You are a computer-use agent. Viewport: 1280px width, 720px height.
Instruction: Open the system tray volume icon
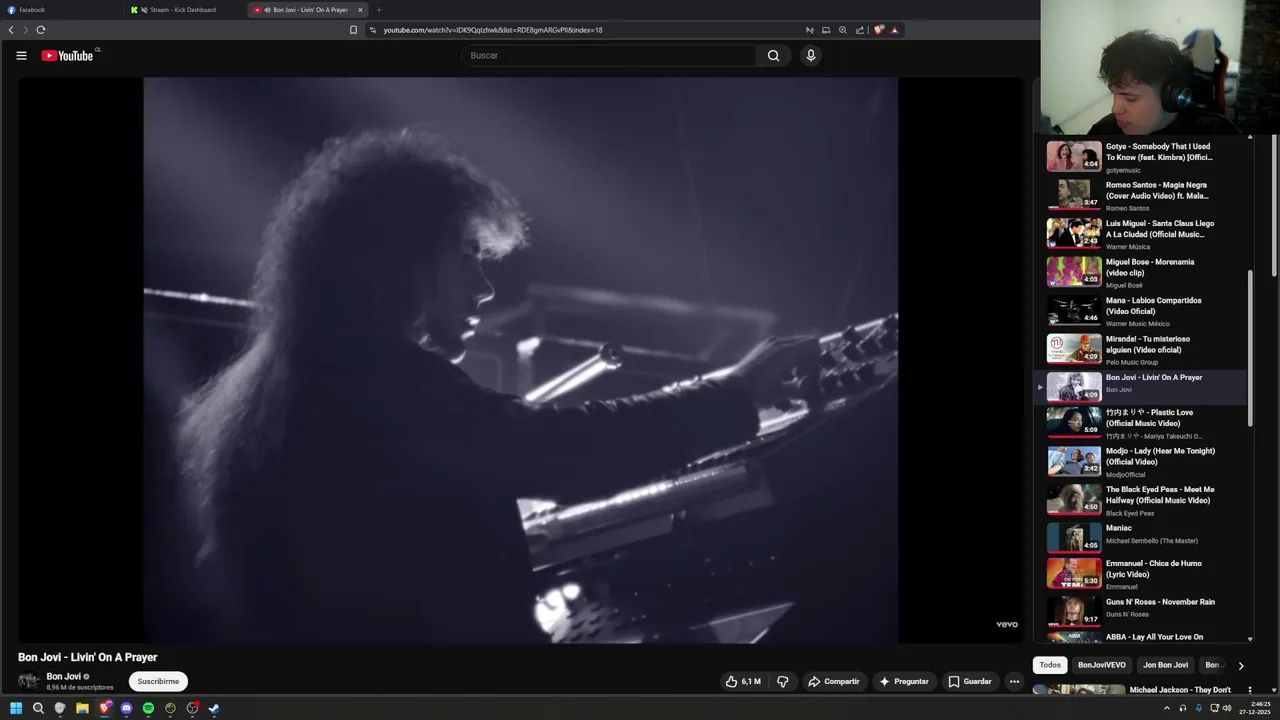[x=1227, y=708]
